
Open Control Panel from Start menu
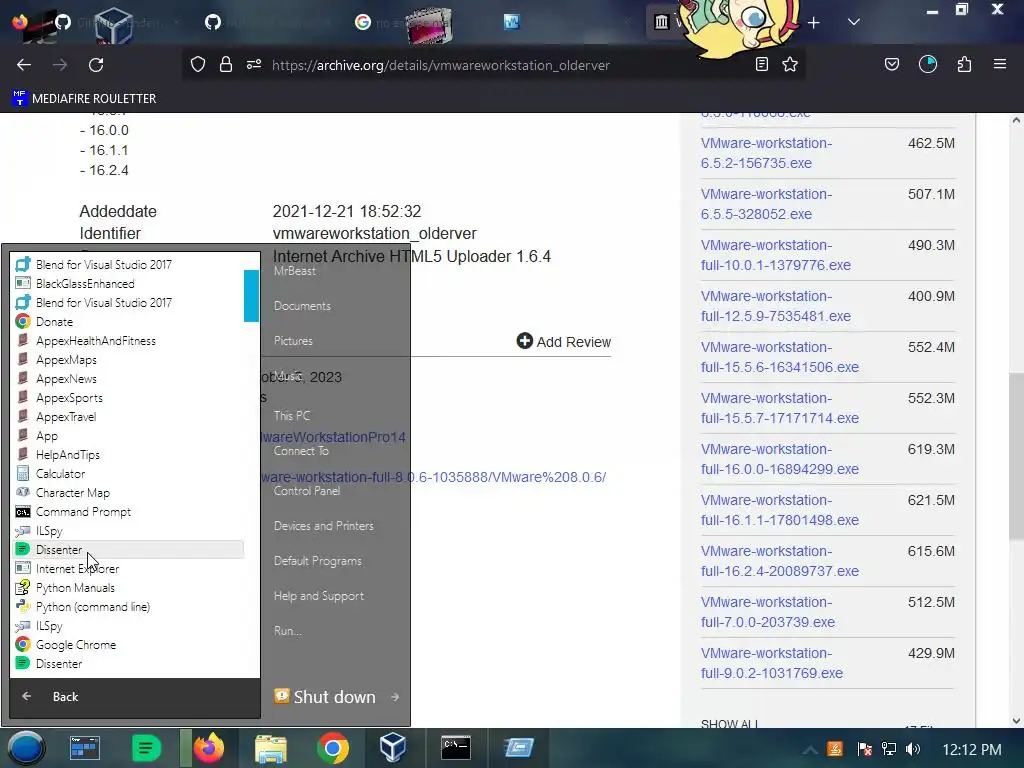coord(307,490)
